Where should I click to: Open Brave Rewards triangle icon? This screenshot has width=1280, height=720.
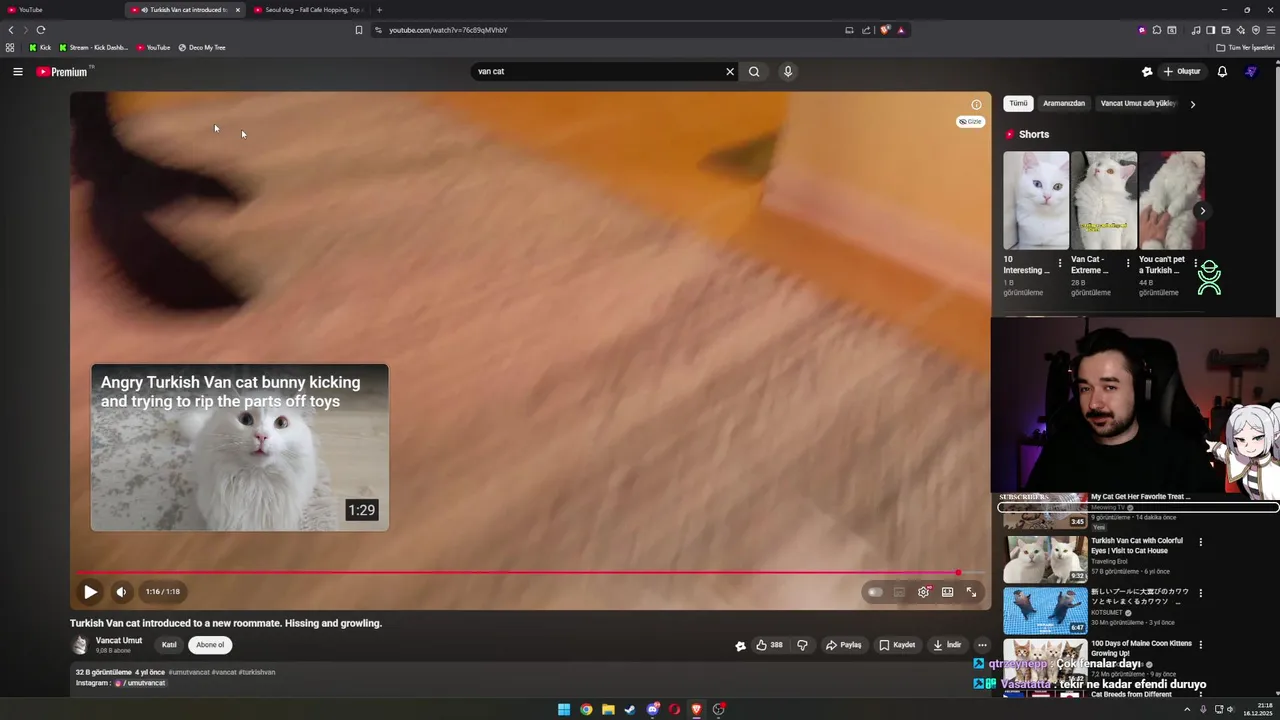[x=901, y=30]
